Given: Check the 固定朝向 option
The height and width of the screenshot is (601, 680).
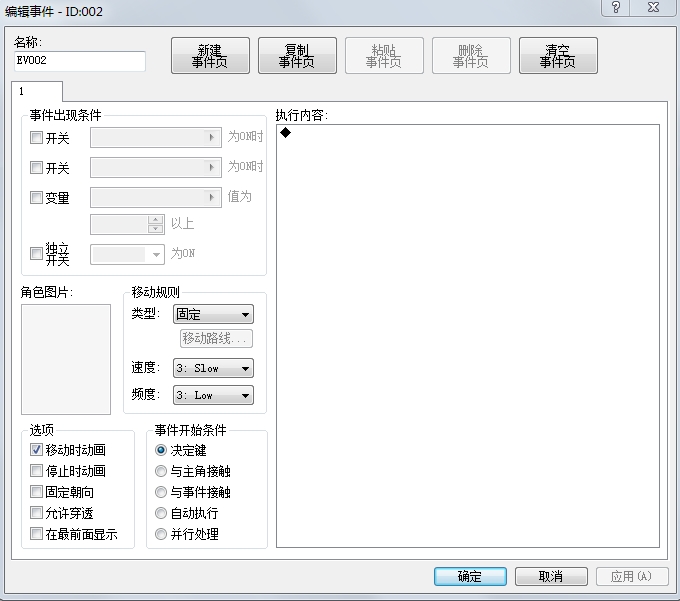Looking at the screenshot, I should 36,492.
